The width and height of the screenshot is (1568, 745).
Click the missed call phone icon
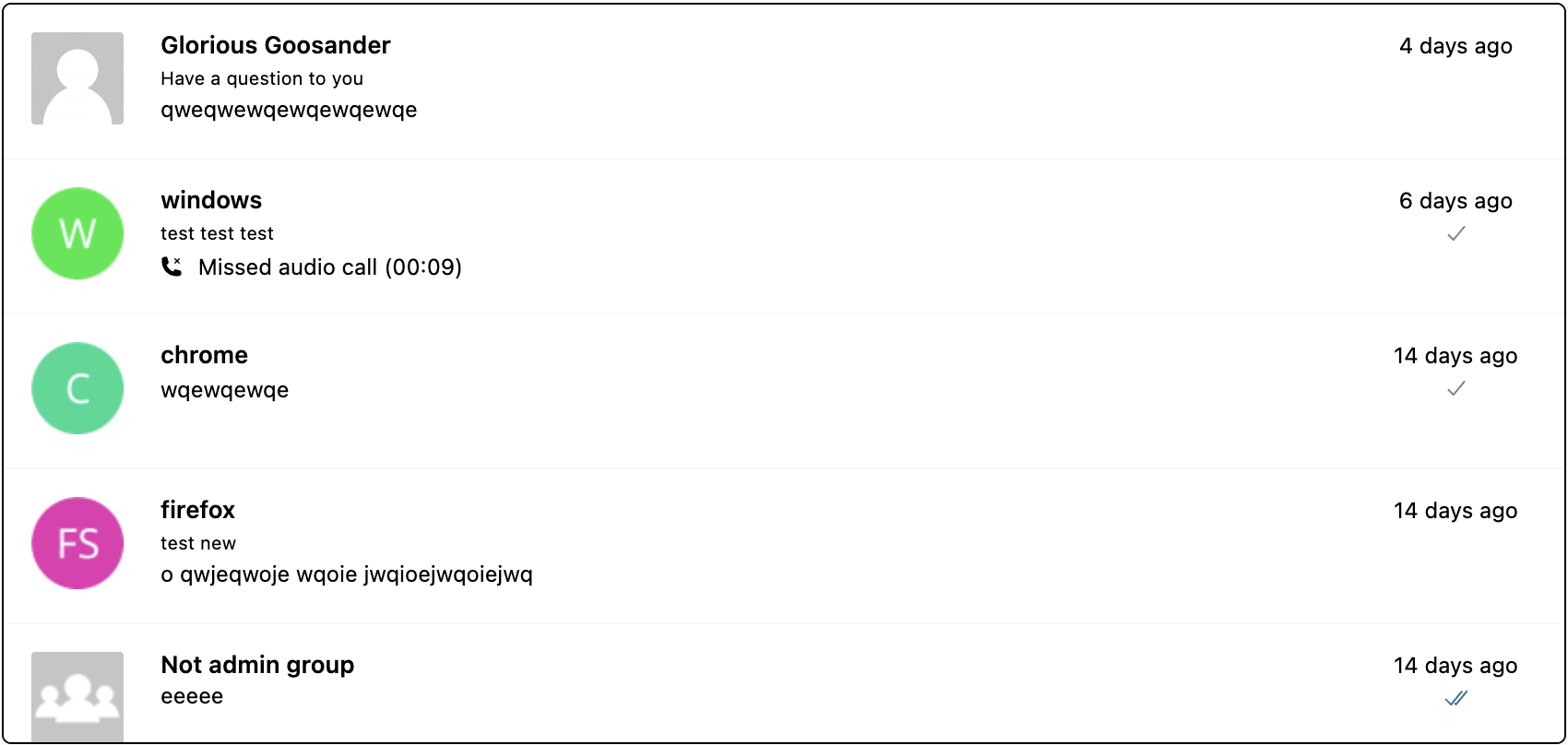point(172,266)
